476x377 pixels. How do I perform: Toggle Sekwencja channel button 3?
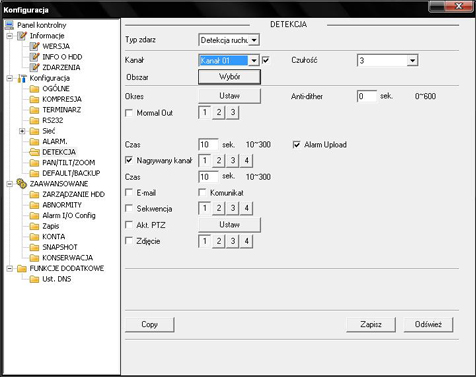(233, 208)
